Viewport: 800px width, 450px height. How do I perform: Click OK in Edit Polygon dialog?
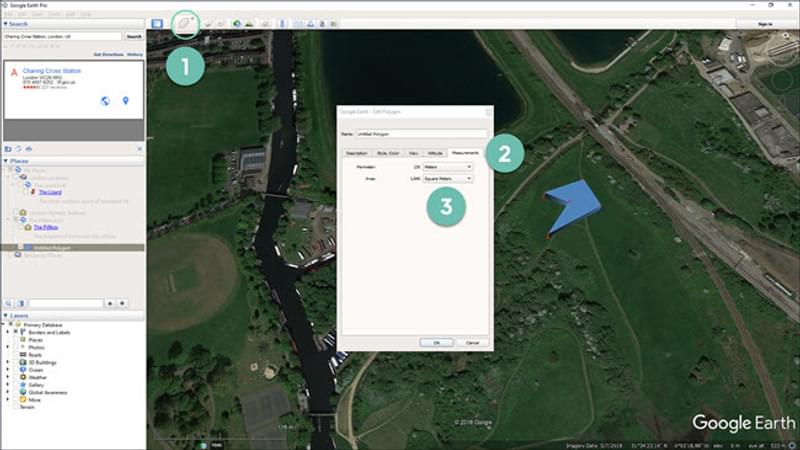436,342
